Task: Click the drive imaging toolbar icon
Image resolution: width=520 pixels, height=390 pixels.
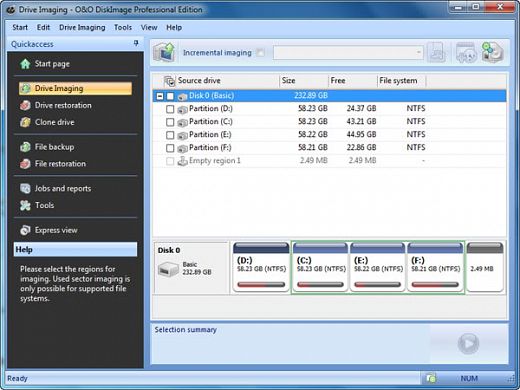Action: 164,52
